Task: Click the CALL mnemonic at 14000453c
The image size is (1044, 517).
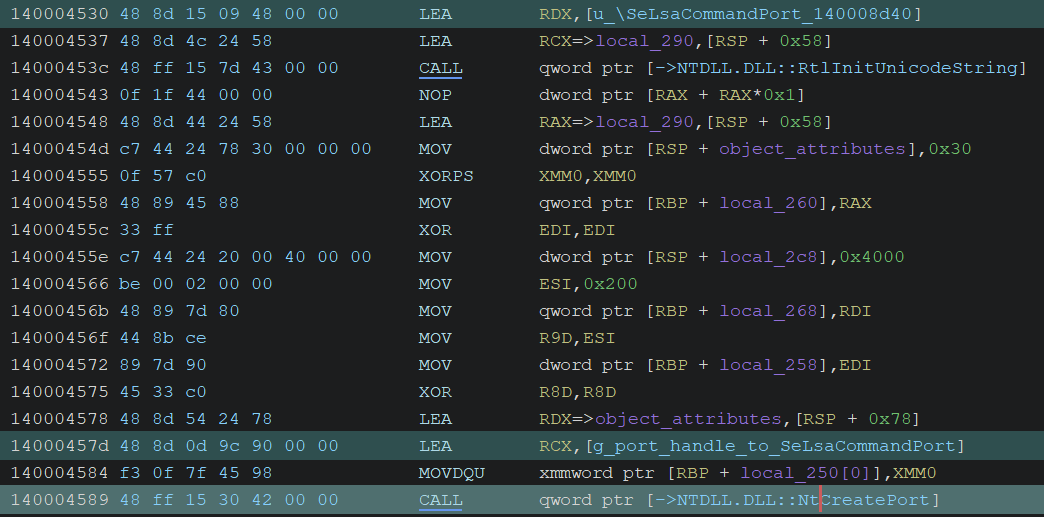Action: pos(440,68)
